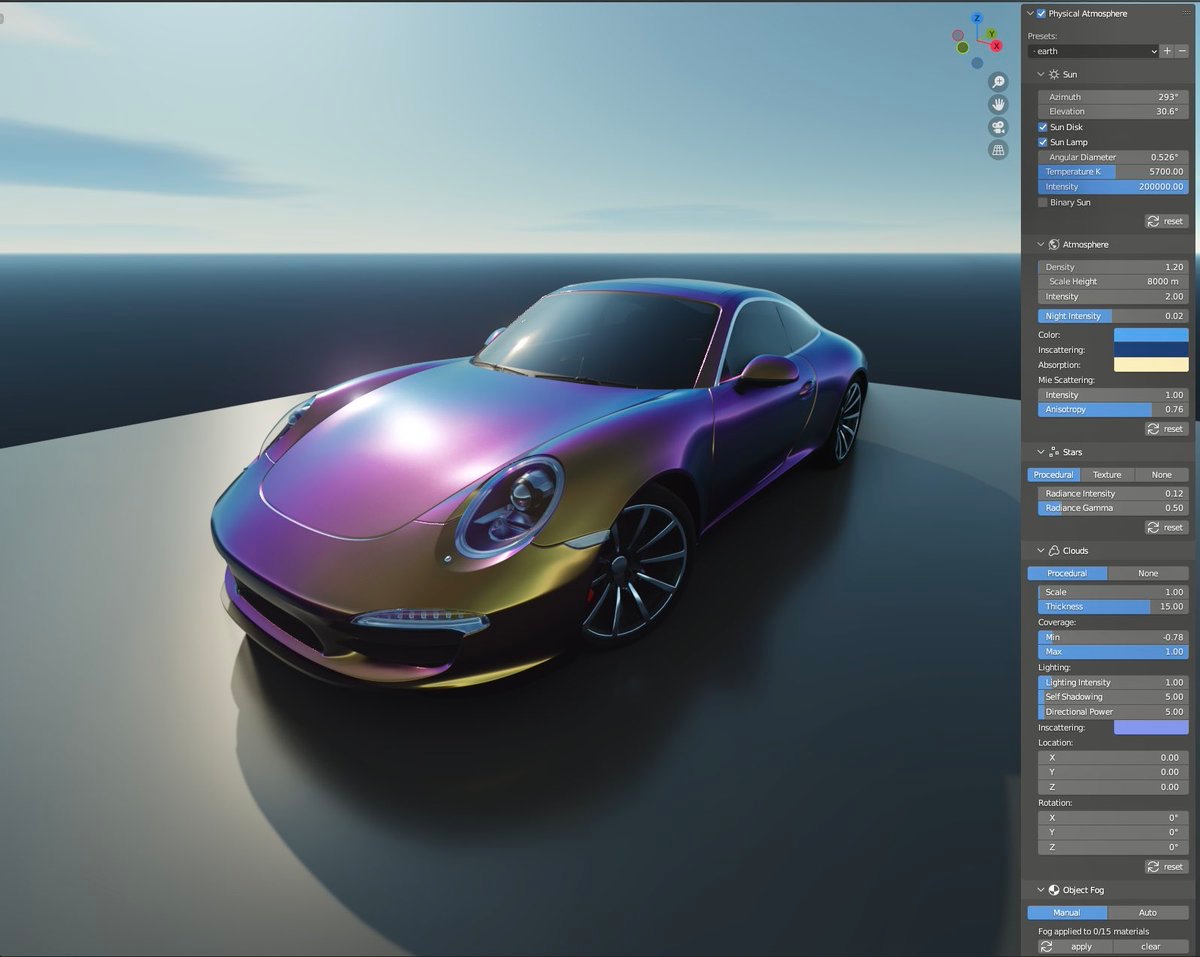Viewport: 1200px width, 957px height.
Task: Click the blue Z axis gizmo
Action: [978, 18]
